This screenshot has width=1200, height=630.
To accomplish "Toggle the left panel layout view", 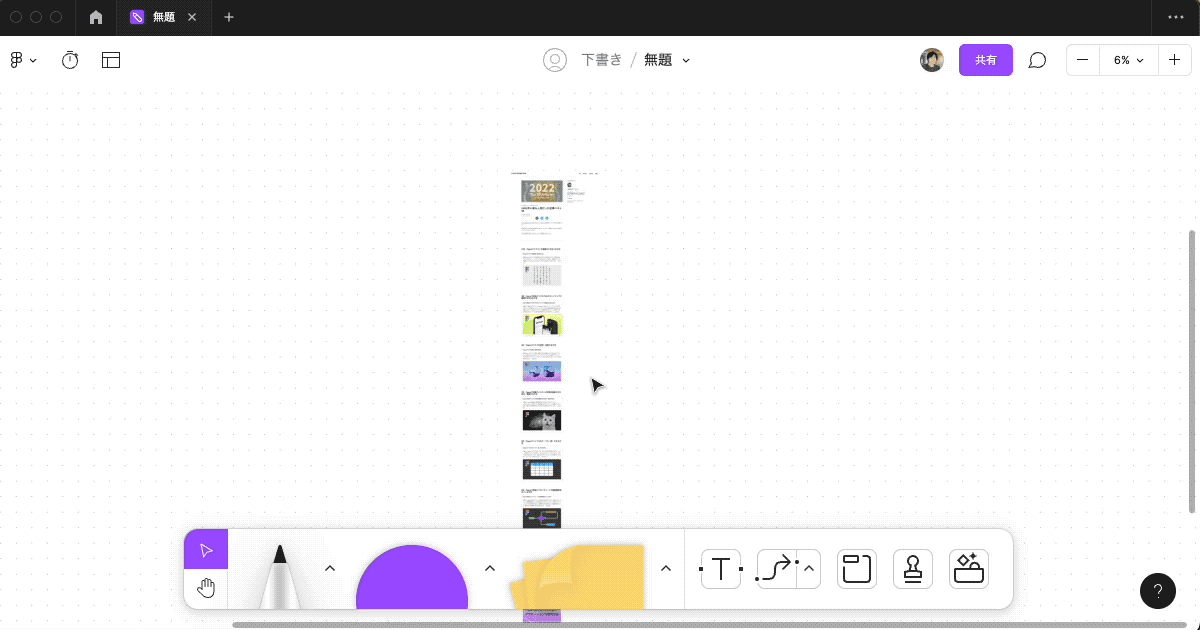I will pyautogui.click(x=111, y=60).
